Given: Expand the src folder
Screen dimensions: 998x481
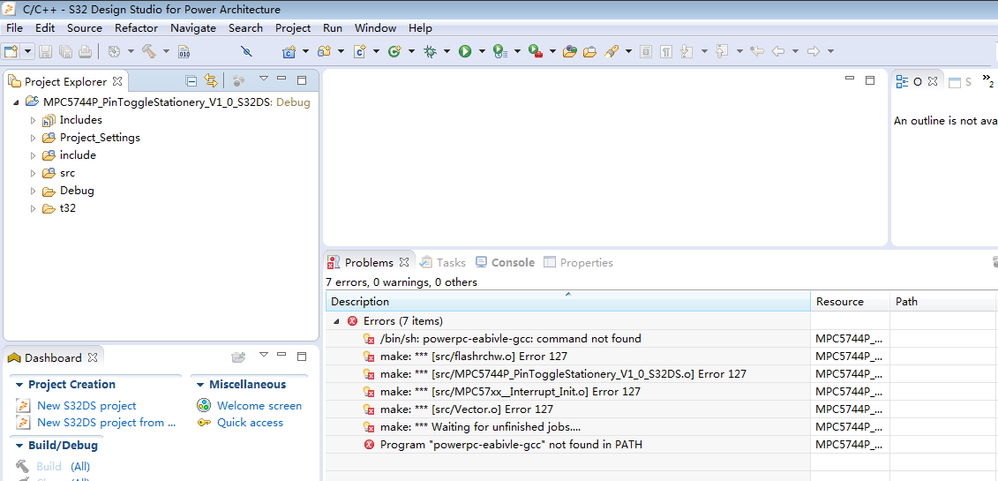Looking at the screenshot, I should point(33,173).
